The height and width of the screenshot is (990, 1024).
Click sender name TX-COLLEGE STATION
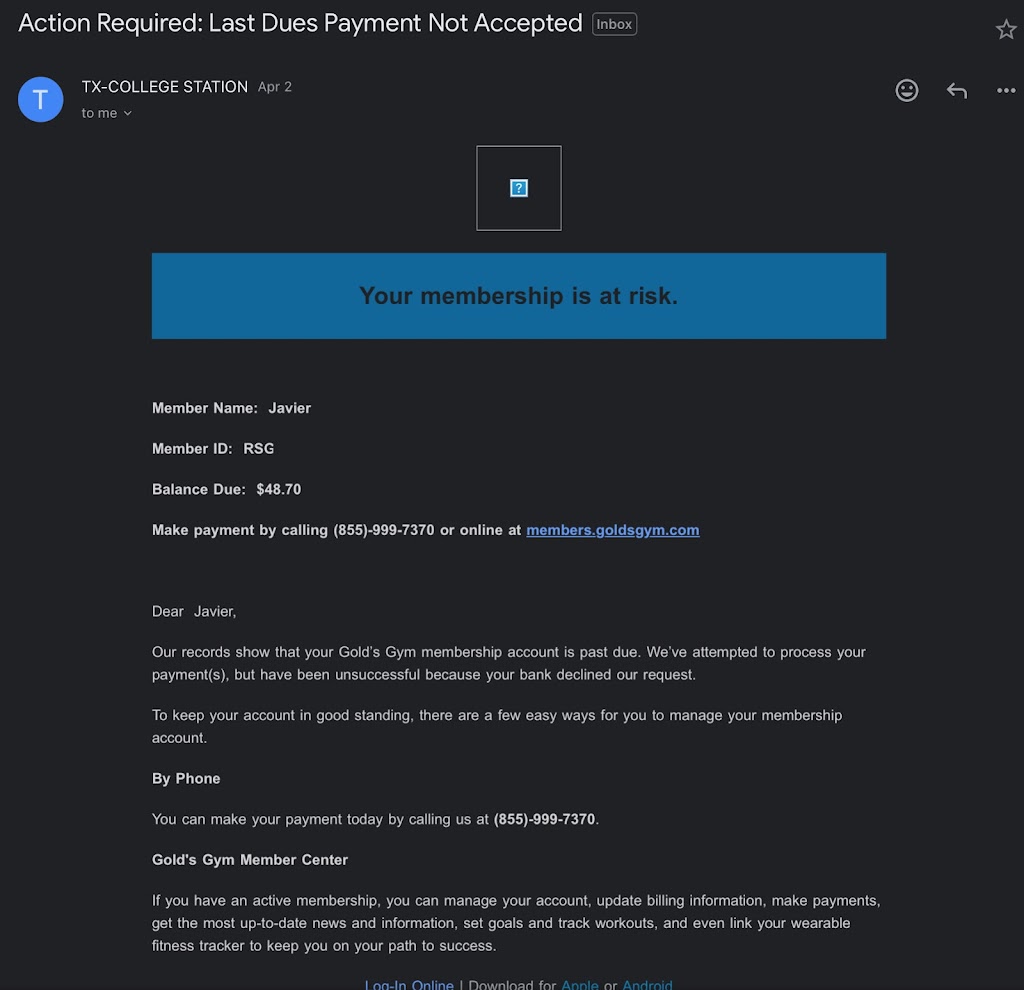coord(165,87)
